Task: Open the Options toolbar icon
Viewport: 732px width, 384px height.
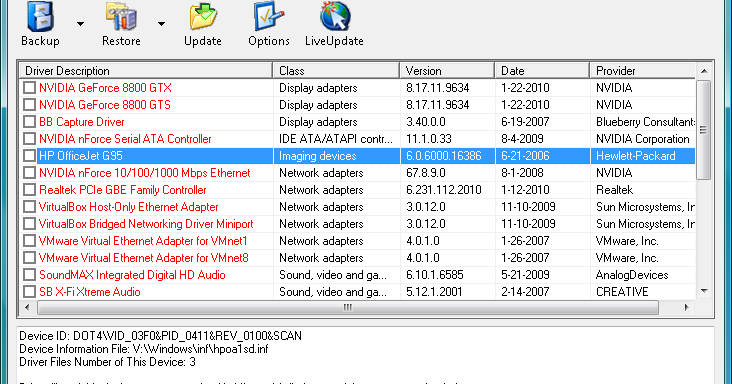Action: coord(268,17)
